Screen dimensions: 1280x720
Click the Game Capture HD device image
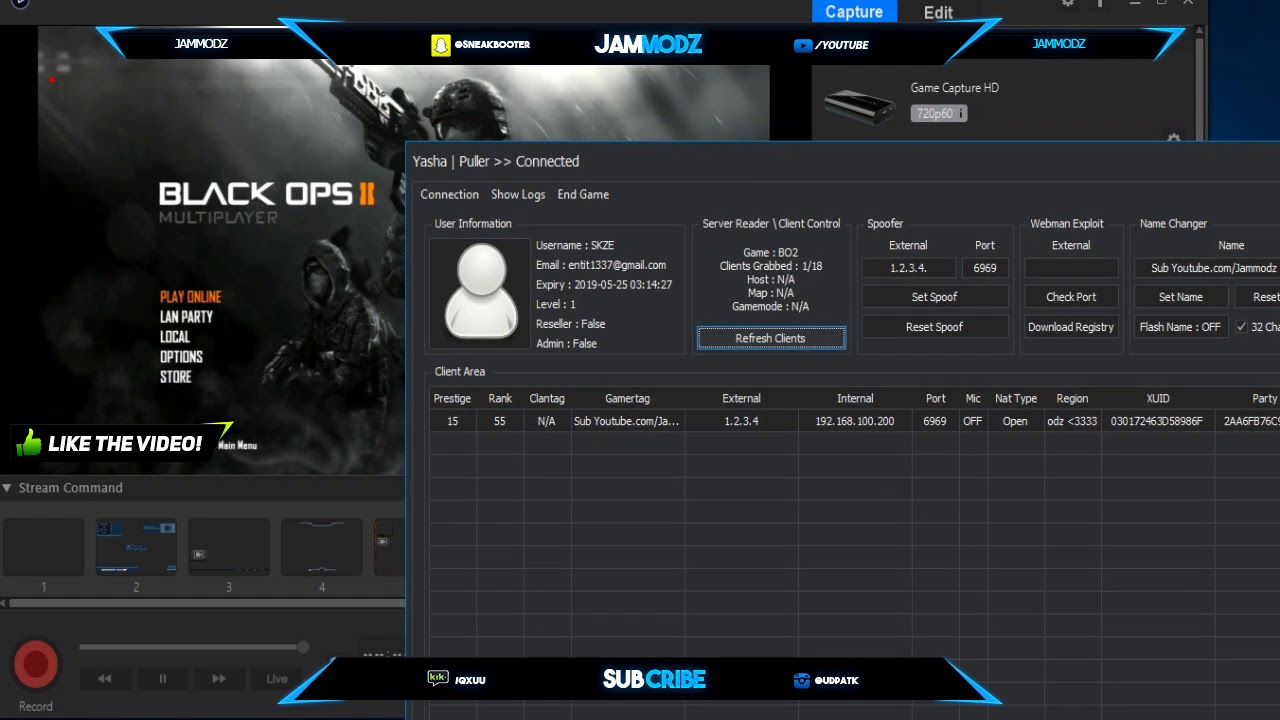tap(859, 105)
